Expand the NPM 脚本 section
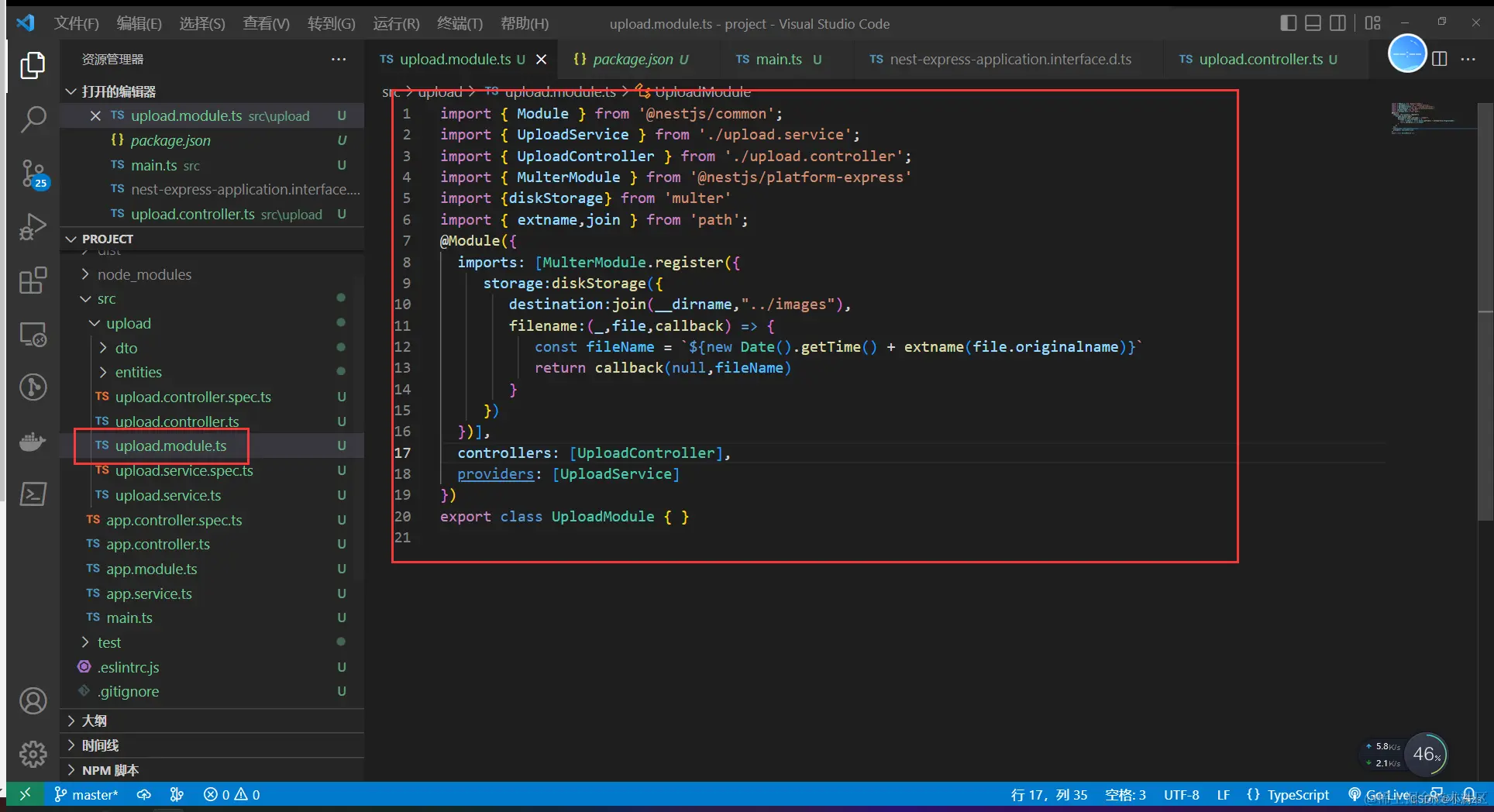 212,770
